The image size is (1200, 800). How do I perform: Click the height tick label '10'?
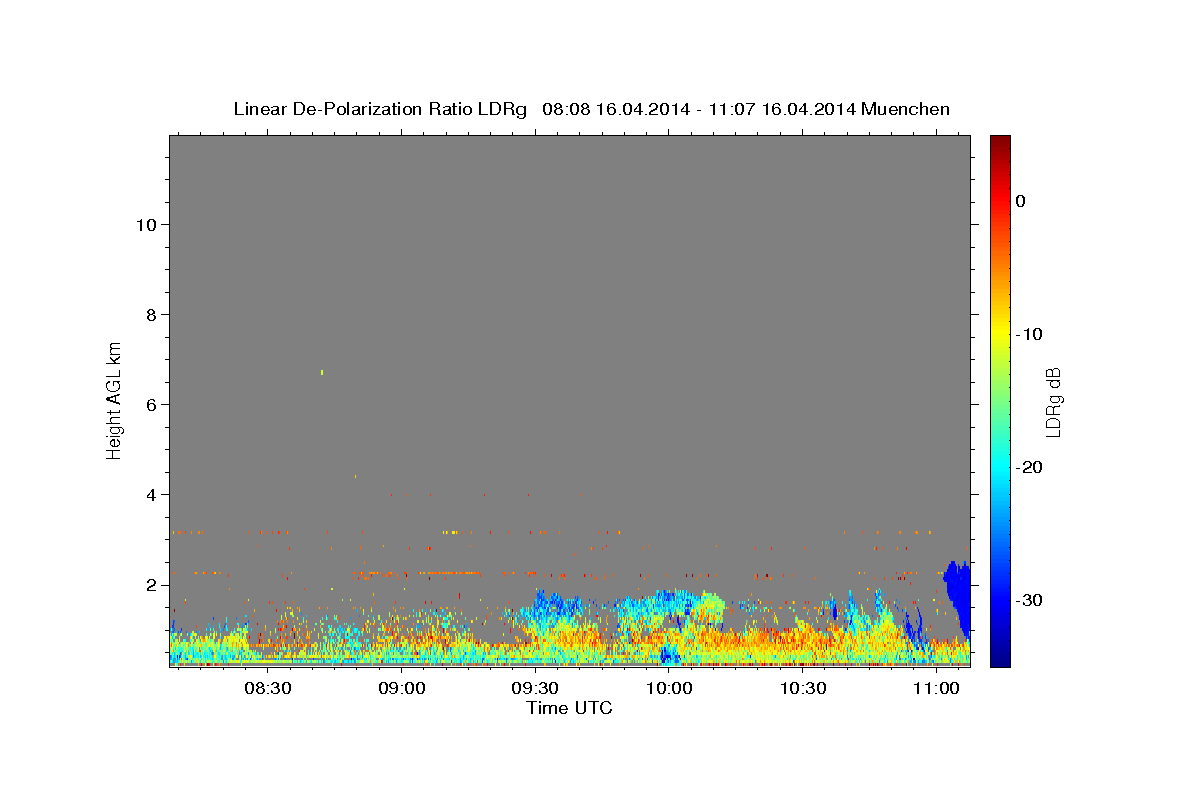point(149,225)
